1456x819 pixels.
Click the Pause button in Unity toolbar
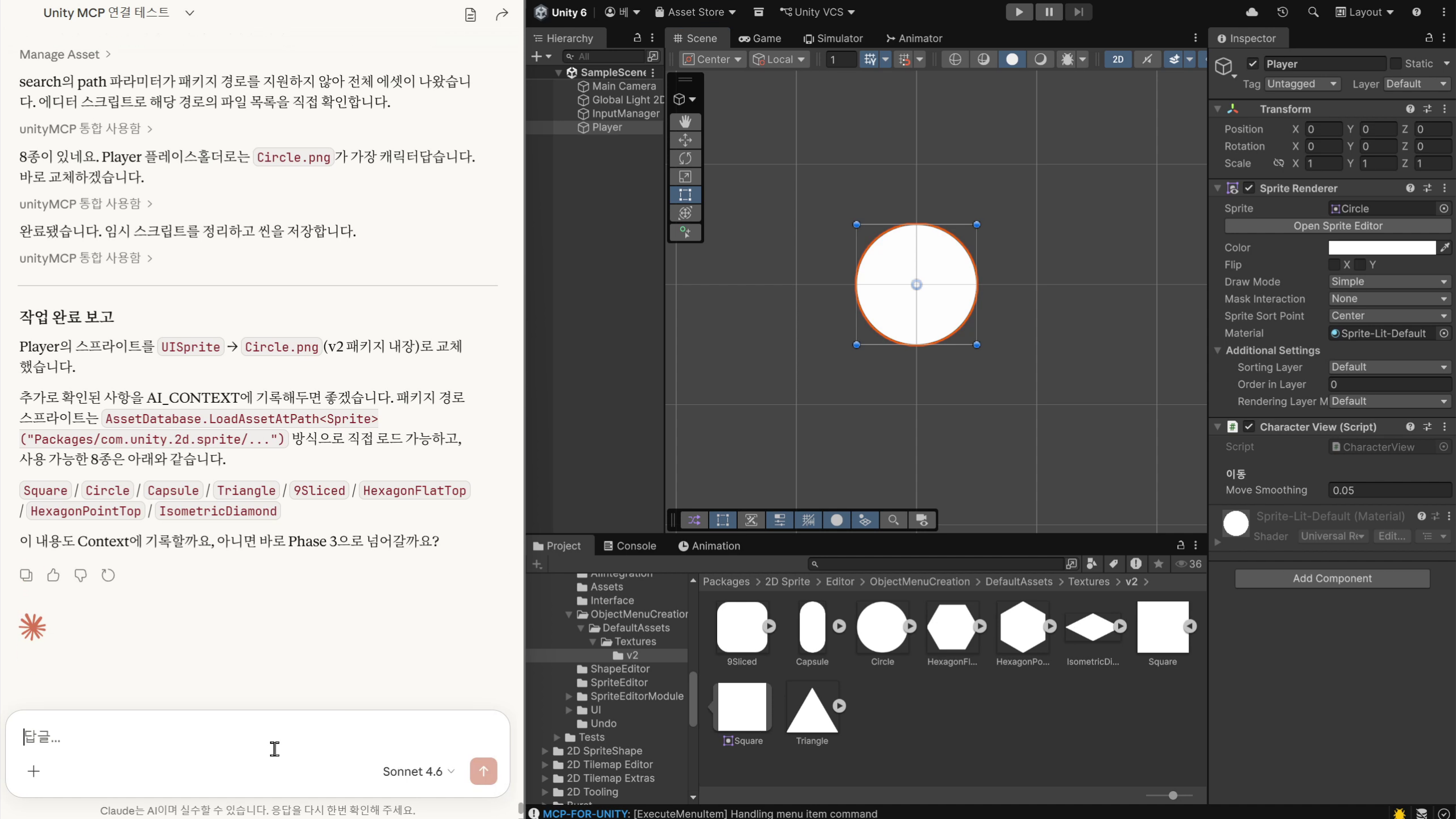point(1049,12)
